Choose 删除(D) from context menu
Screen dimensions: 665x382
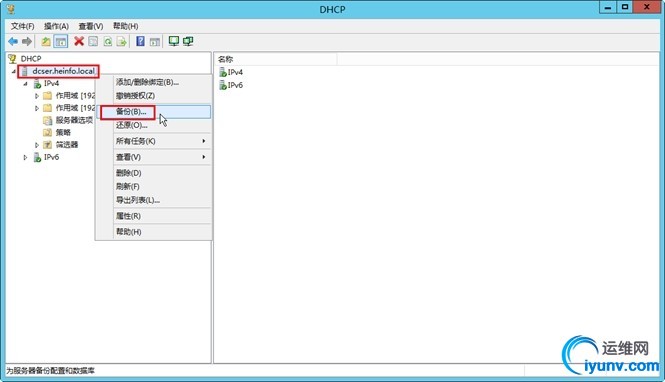[x=154, y=173]
